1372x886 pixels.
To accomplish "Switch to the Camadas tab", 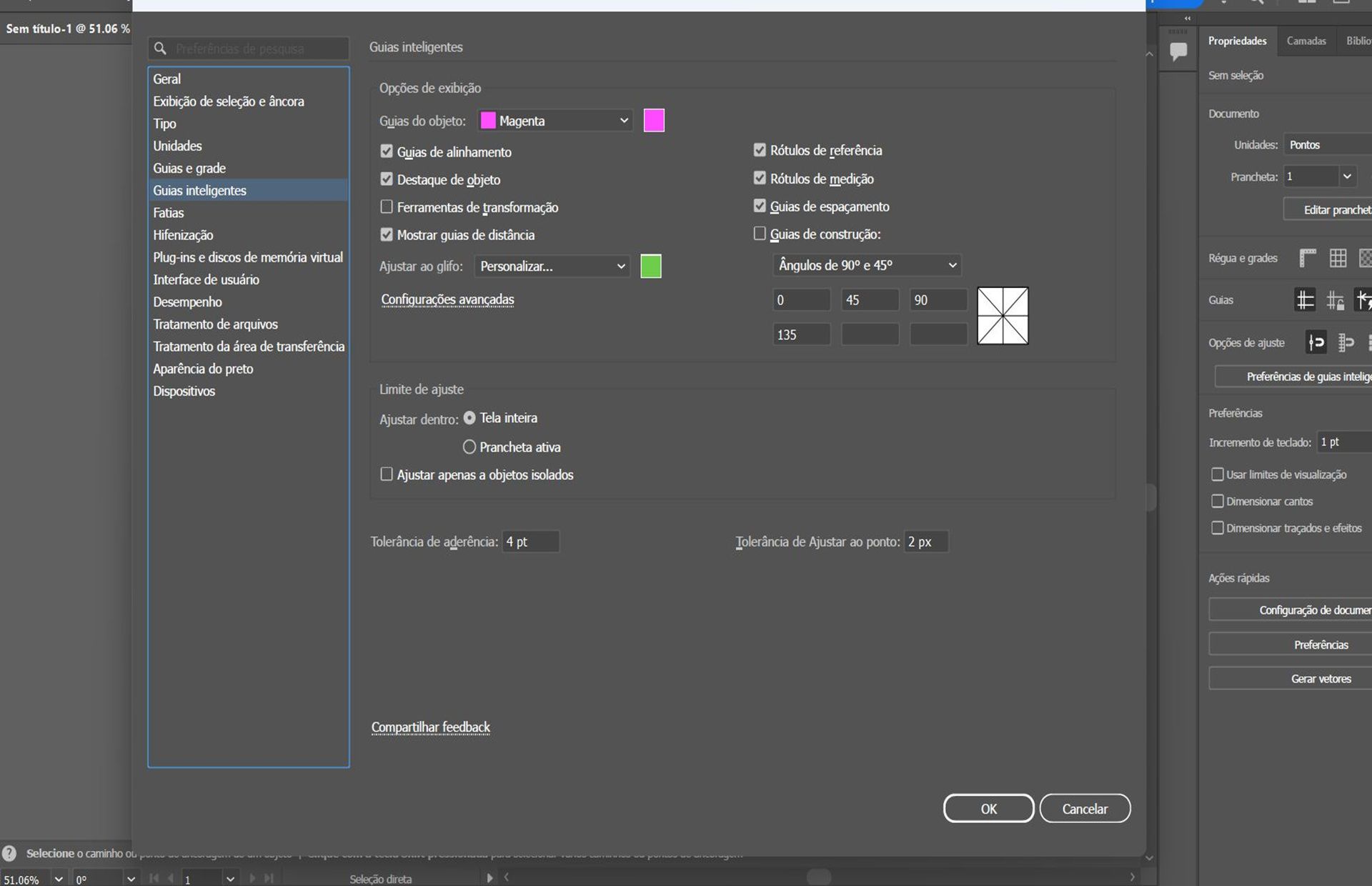I will click(x=1306, y=41).
